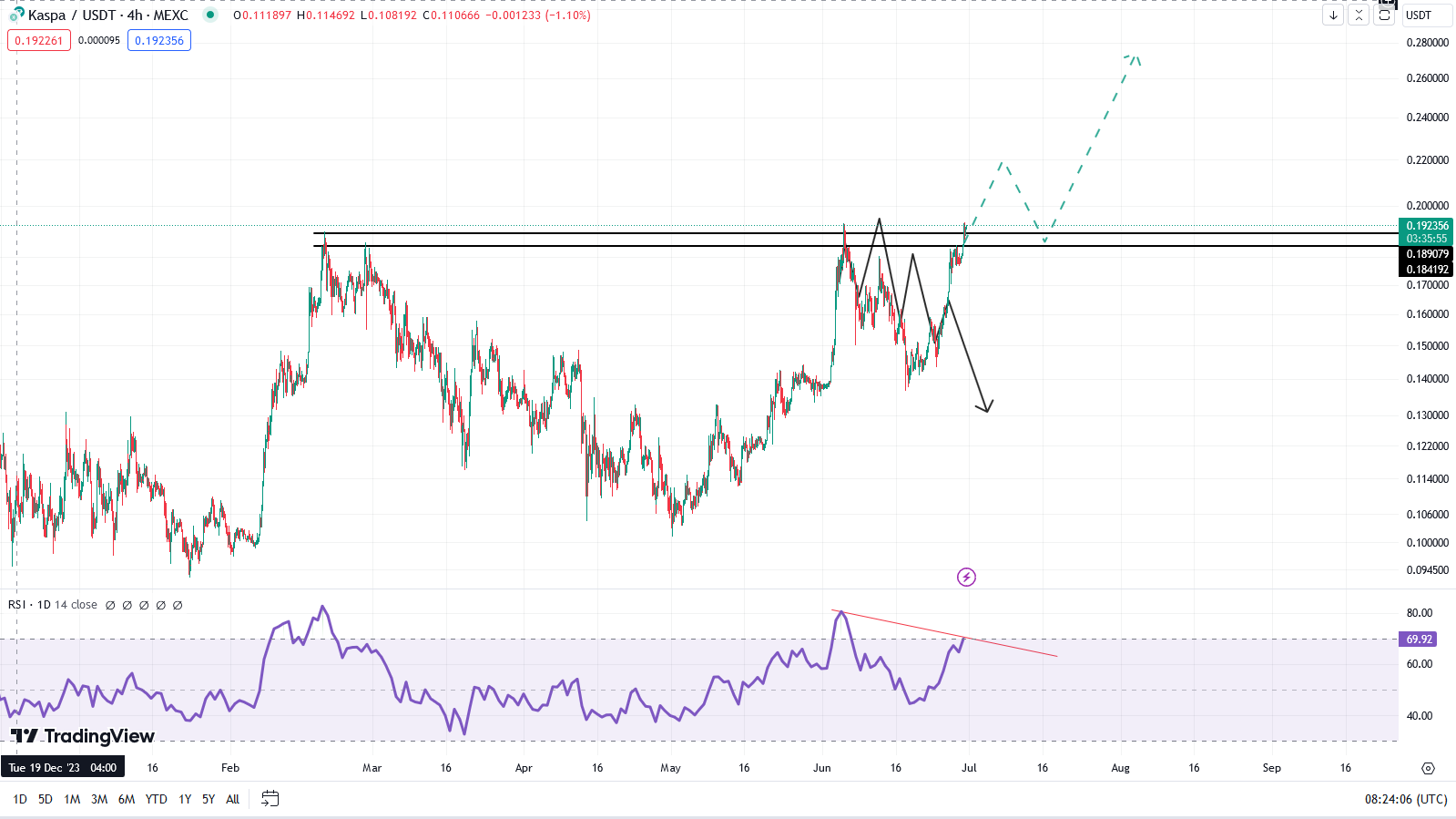Click the 0.189079 horizontal line price label
Screen dimensions: 1456x819
point(1427,254)
